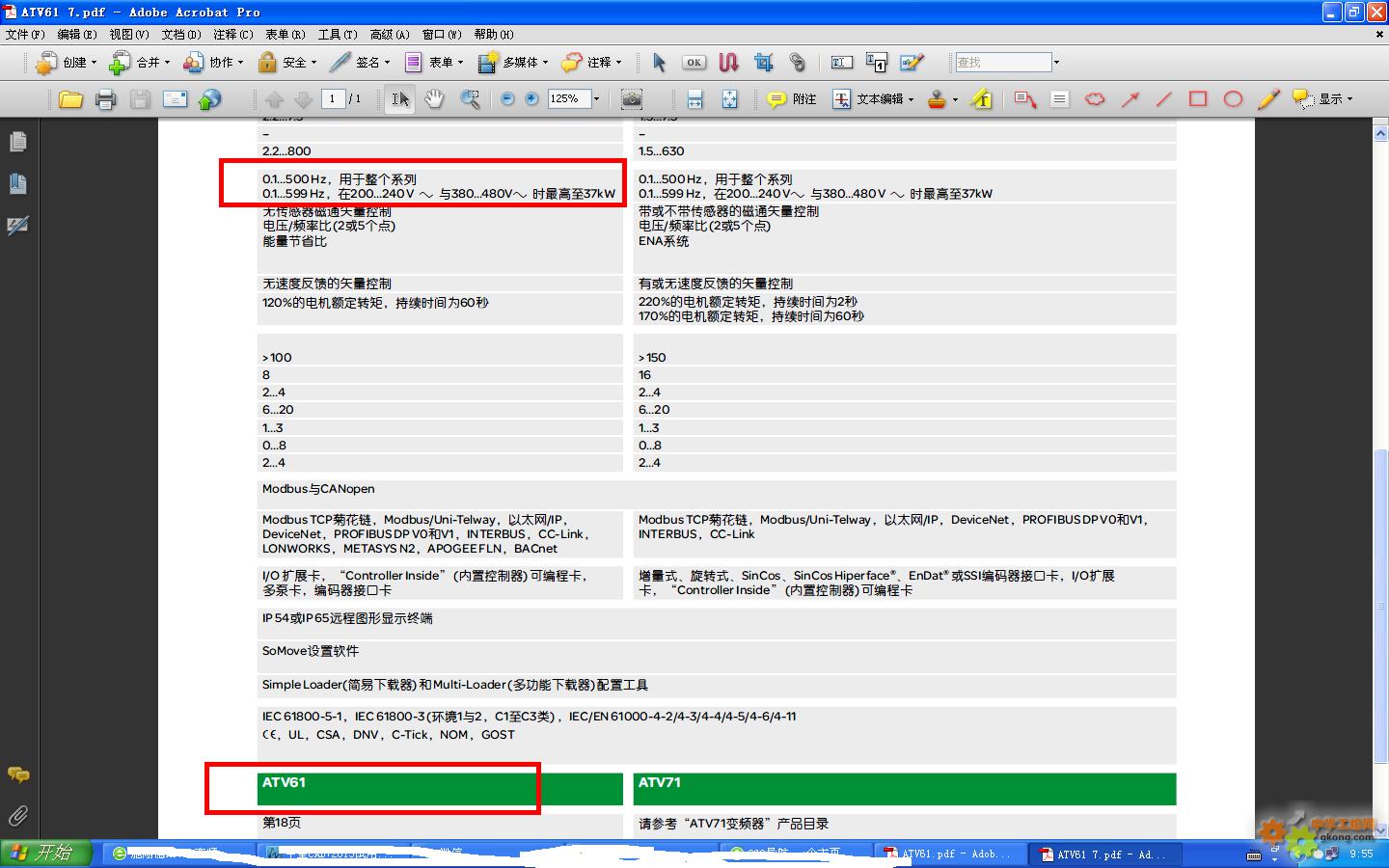Go to next page with down arrow
The image size is (1389, 868).
click(x=303, y=99)
